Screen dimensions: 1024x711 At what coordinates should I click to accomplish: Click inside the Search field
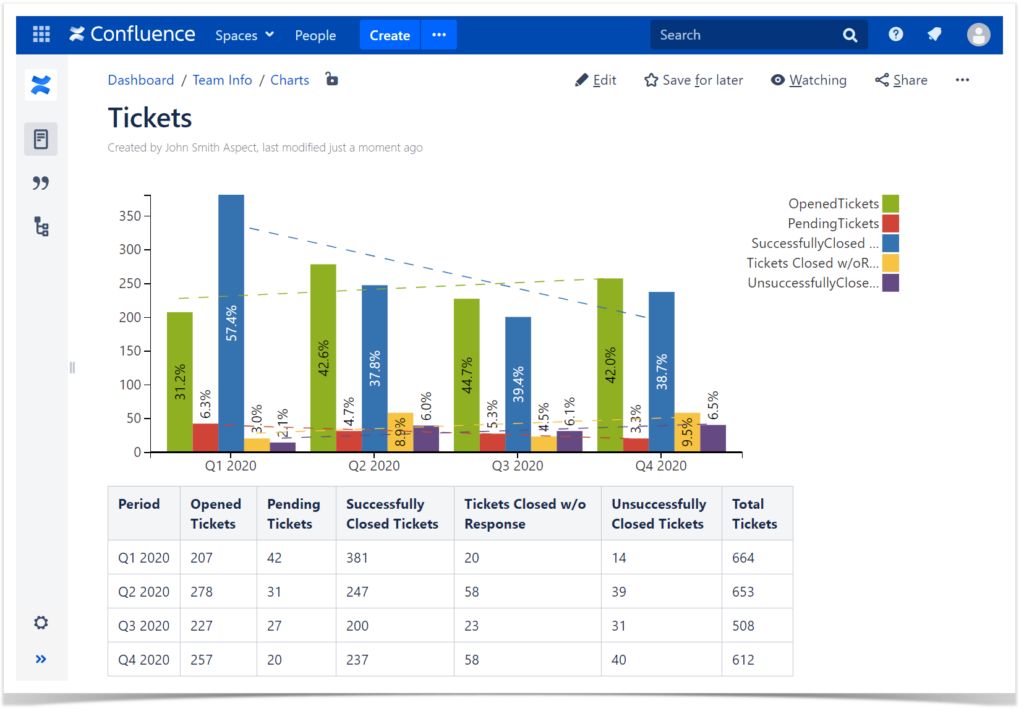pos(750,34)
